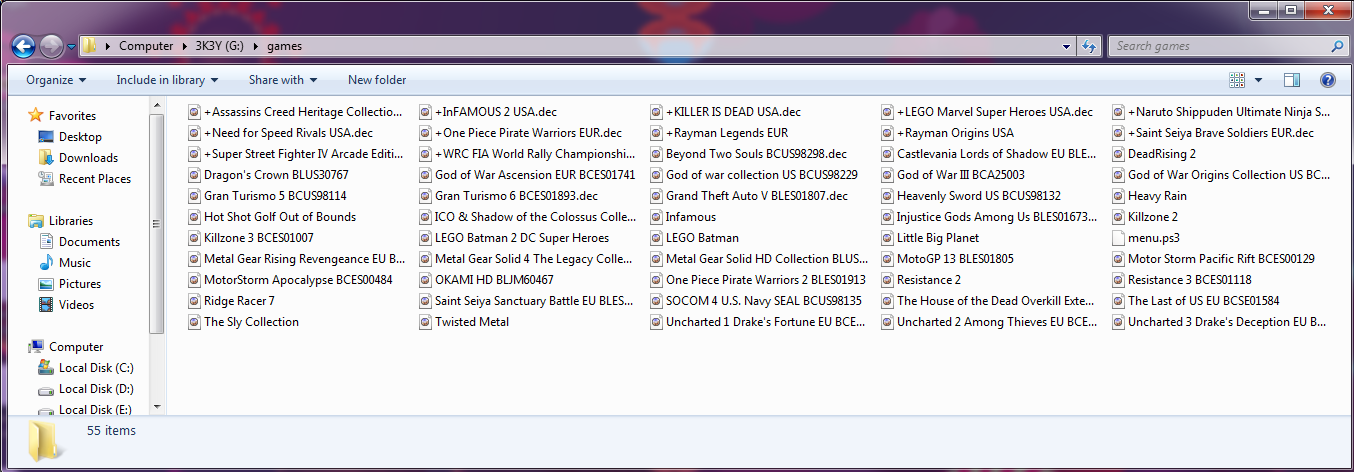This screenshot has width=1354, height=472.
Task: Toggle the preview pane icon
Action: (x=1292, y=80)
